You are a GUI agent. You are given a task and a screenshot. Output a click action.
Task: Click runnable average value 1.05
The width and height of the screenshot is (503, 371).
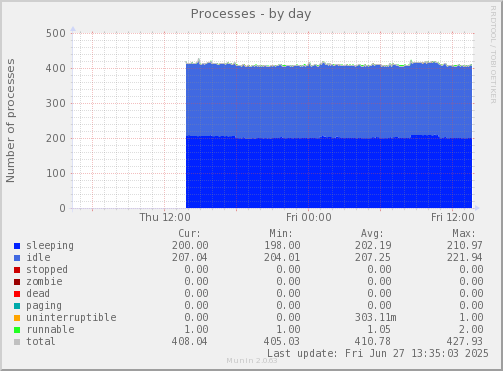click(379, 329)
